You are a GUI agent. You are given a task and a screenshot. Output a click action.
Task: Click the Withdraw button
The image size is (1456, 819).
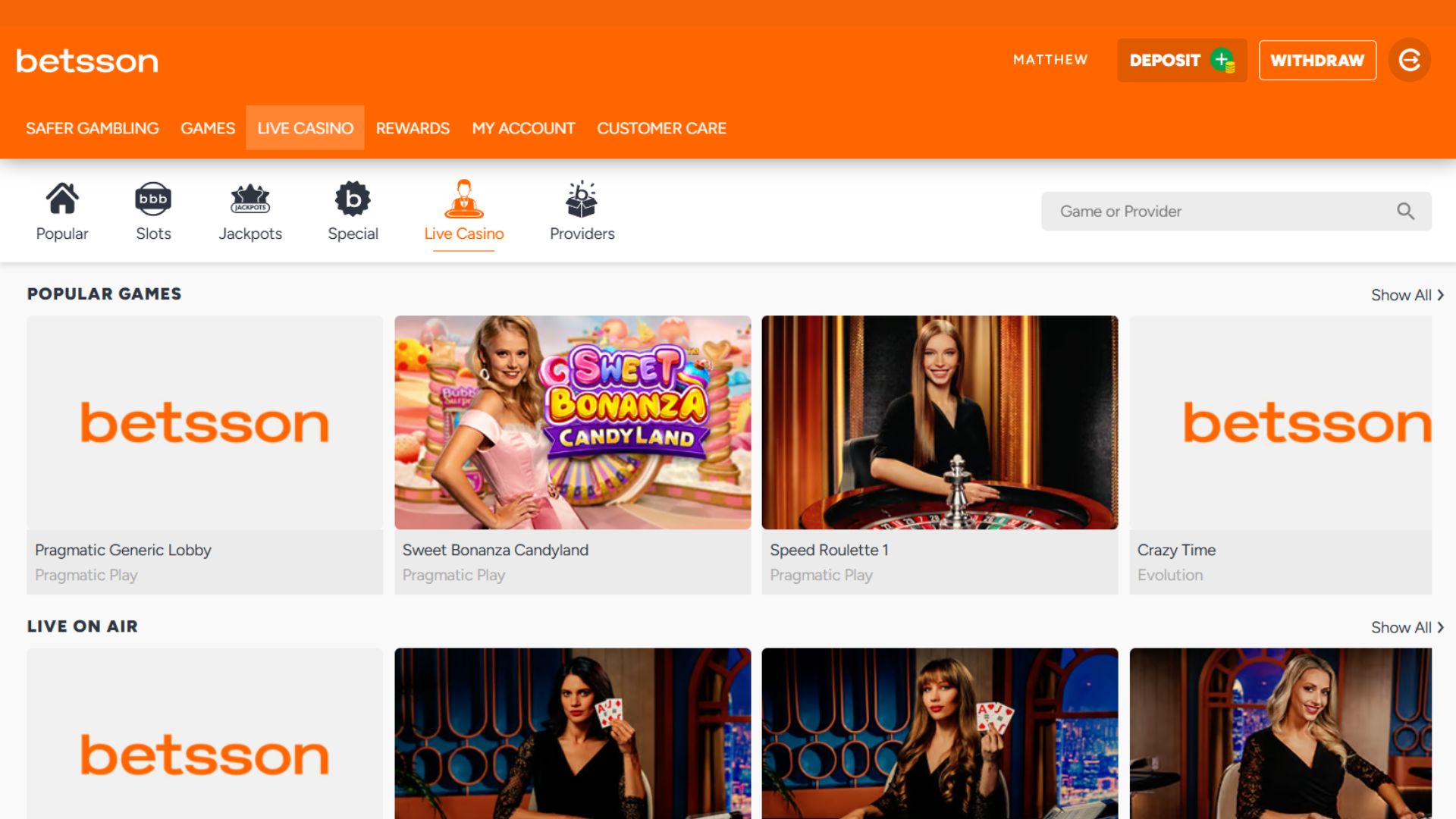[1317, 60]
